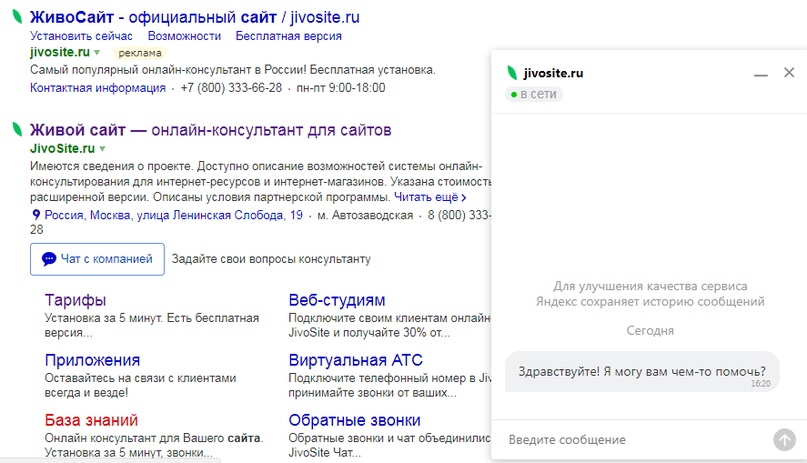This screenshot has height=463, width=807.
Task: Expand snippet with Читать ещё
Action: (430, 197)
